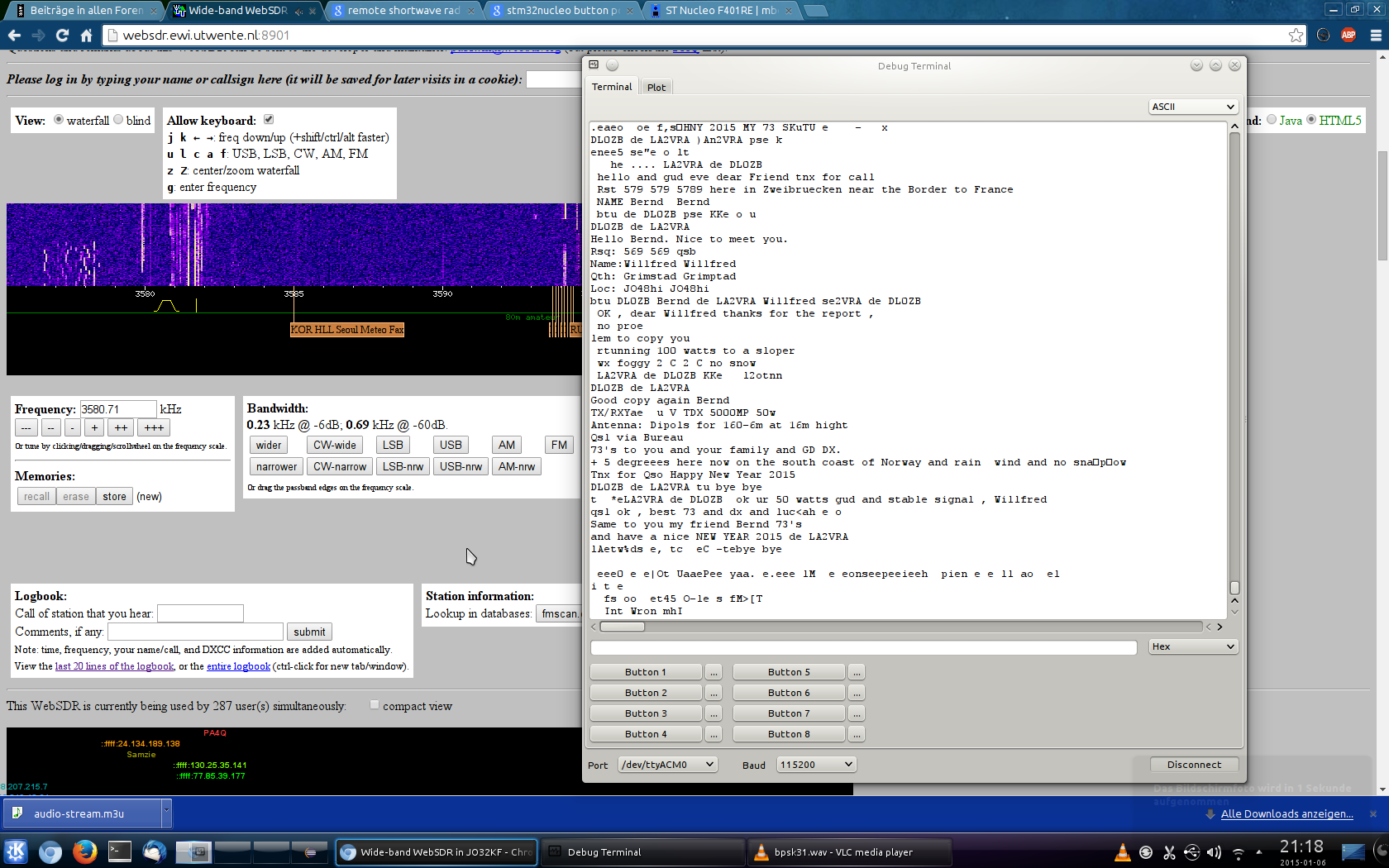Toggle the Allow keyboard checkbox
Image resolution: width=1389 pixels, height=868 pixels.
tap(269, 119)
